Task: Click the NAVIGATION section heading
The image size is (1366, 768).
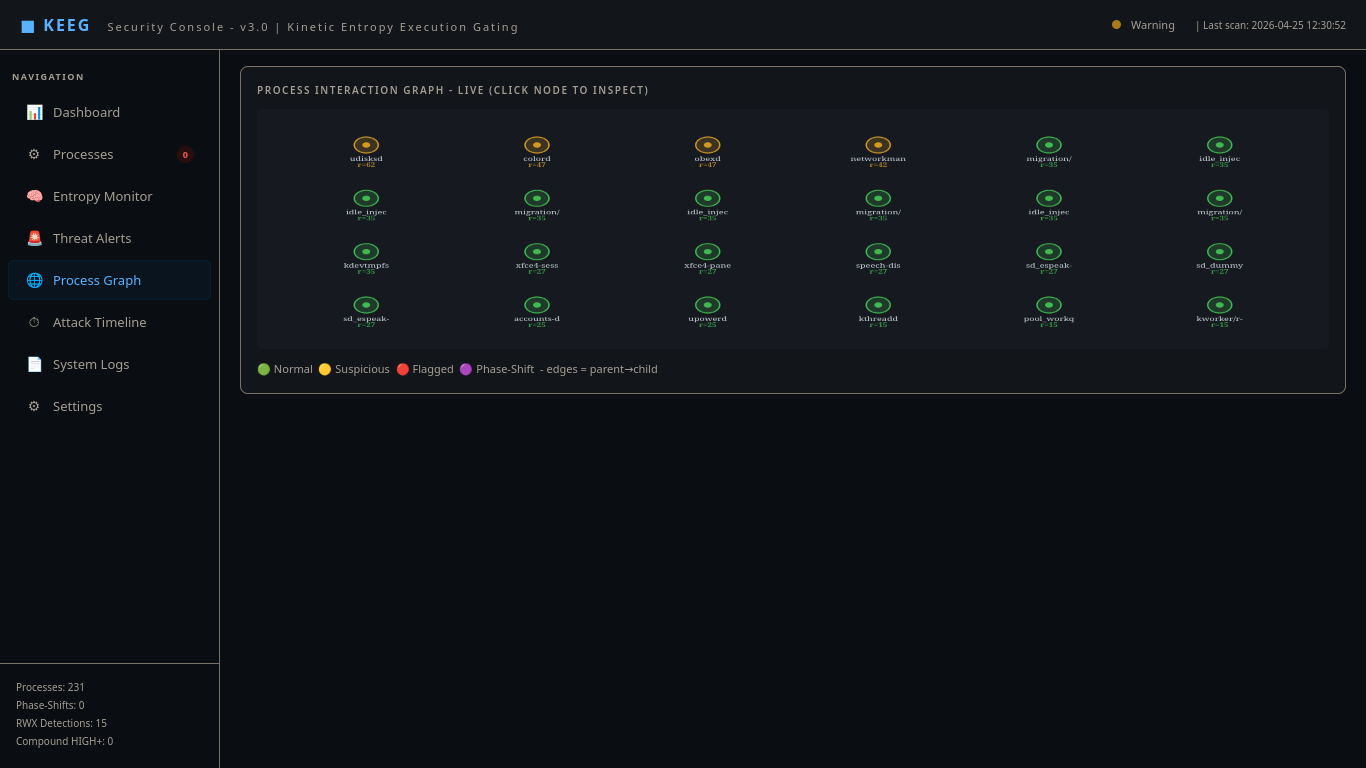Action: click(48, 77)
